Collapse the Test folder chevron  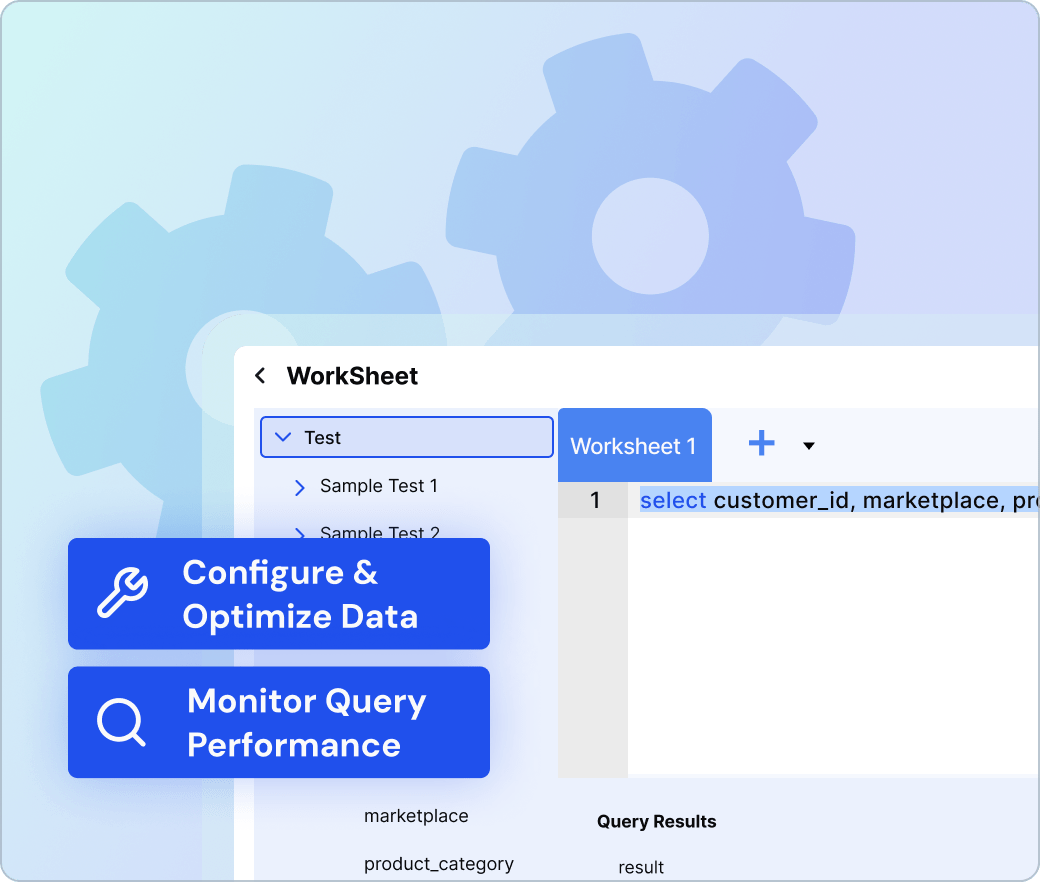[283, 437]
